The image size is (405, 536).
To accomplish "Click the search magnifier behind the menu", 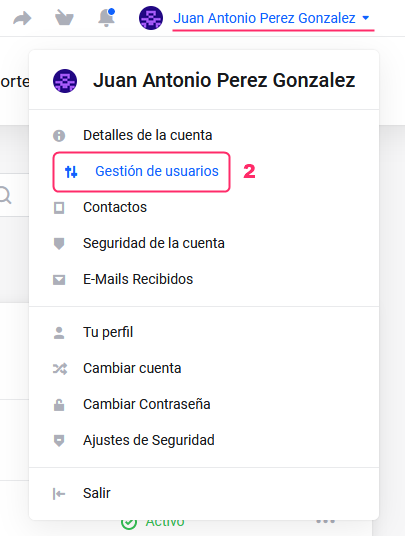I will coord(5,195).
